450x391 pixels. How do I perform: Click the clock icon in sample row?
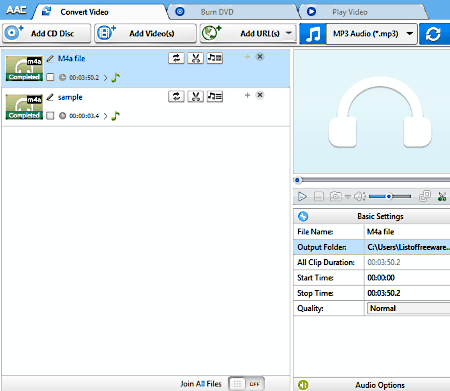tap(62, 116)
